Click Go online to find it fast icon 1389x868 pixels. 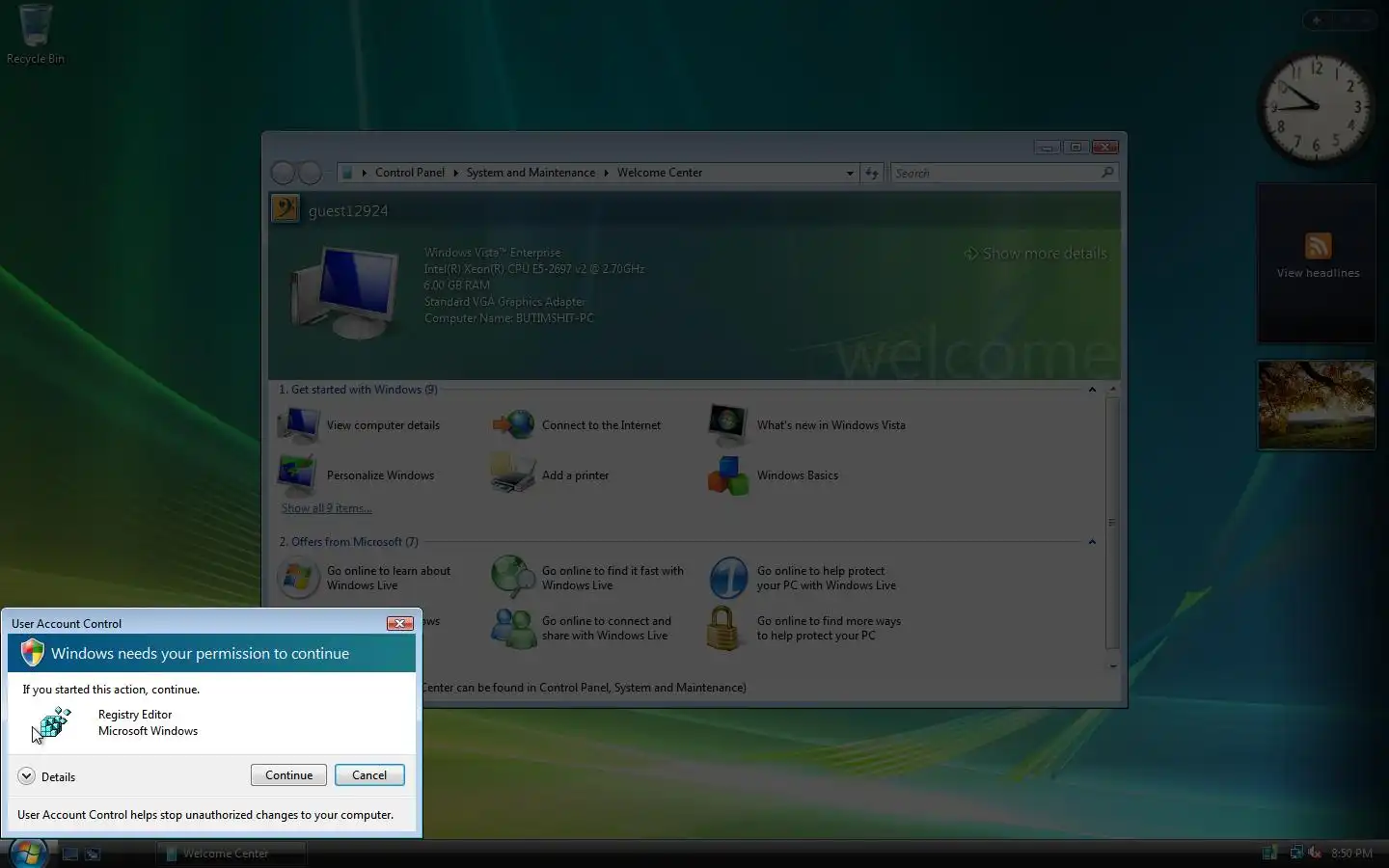coord(513,577)
